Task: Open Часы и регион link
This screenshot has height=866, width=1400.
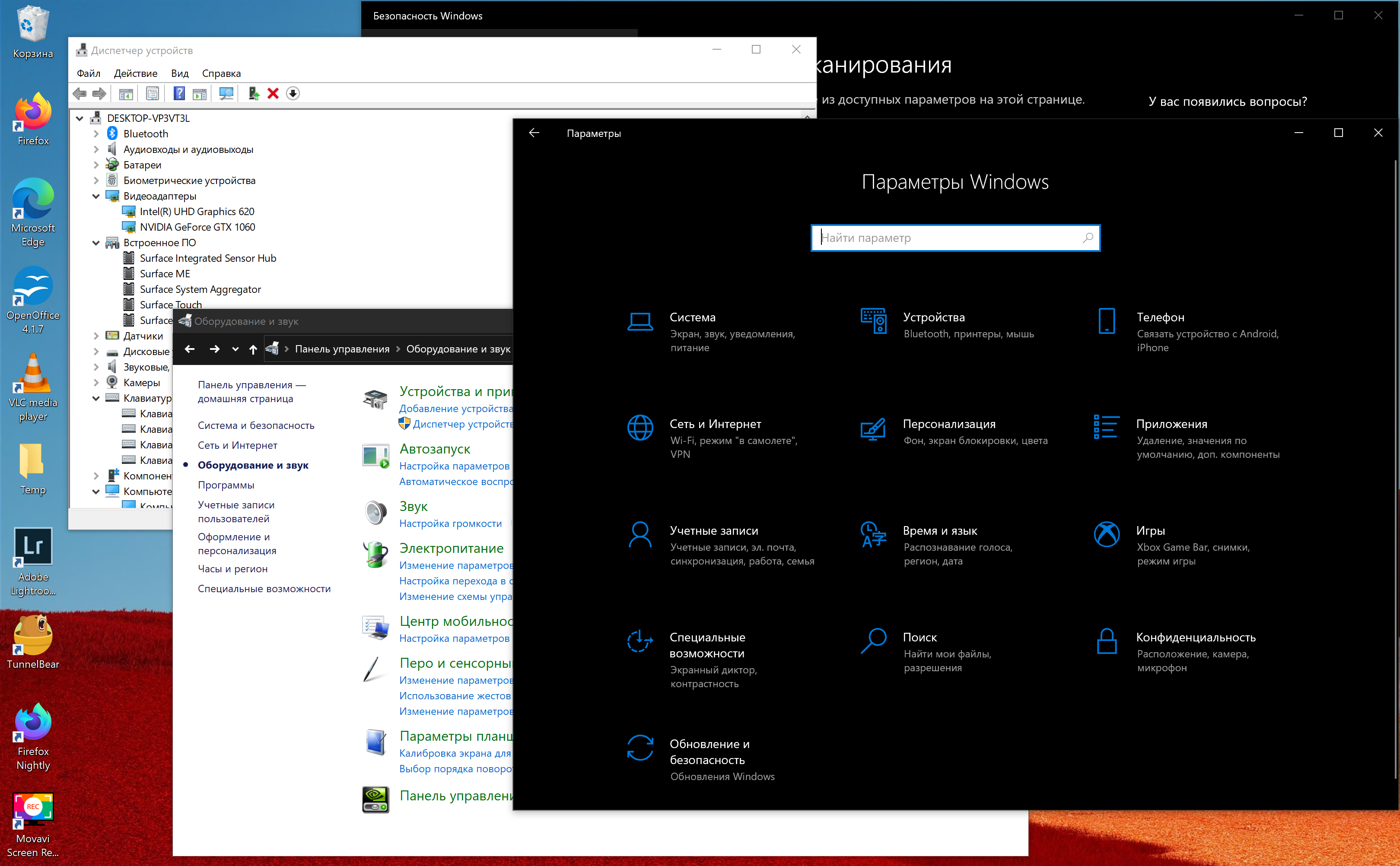Action: 232,569
